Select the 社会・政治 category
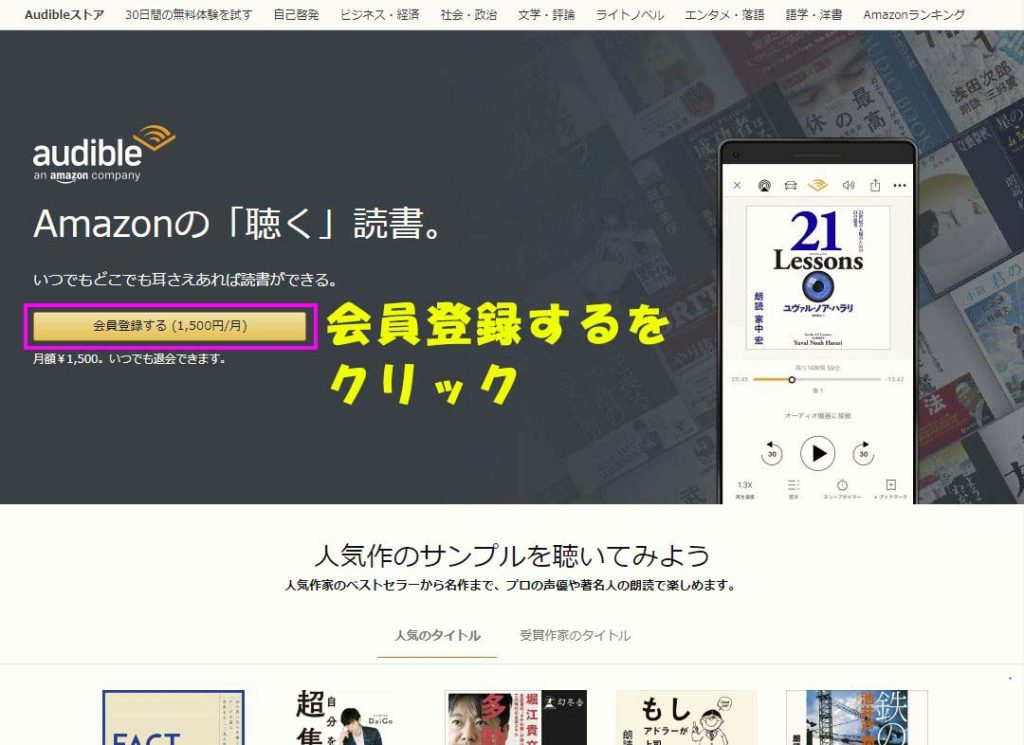The image size is (1024, 745). click(468, 14)
